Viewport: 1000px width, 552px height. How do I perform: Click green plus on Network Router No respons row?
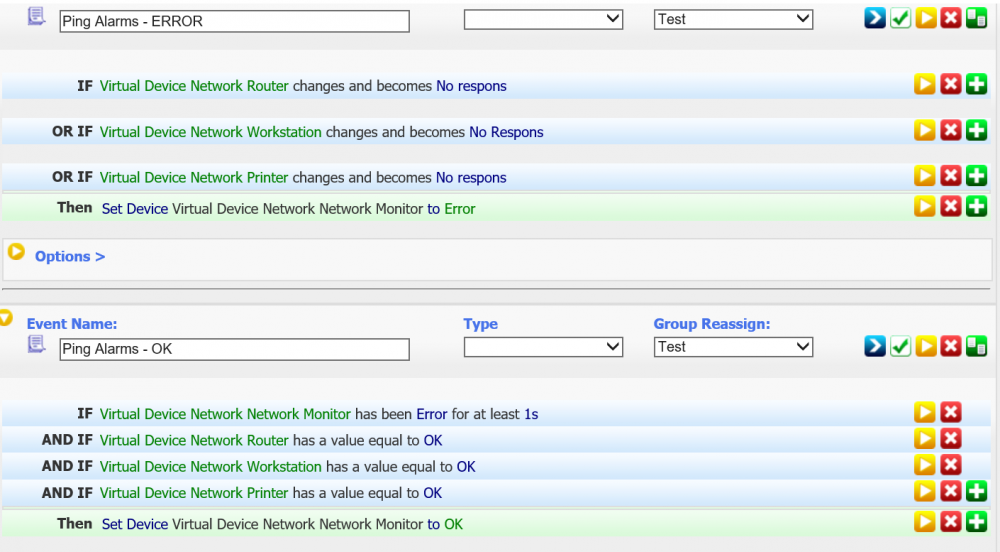[977, 85]
